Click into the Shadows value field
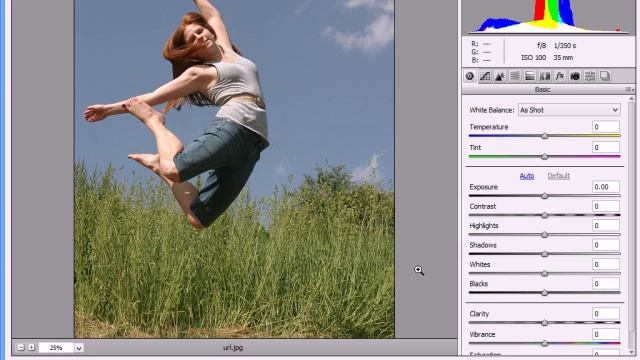The width and height of the screenshot is (640, 360). [606, 245]
